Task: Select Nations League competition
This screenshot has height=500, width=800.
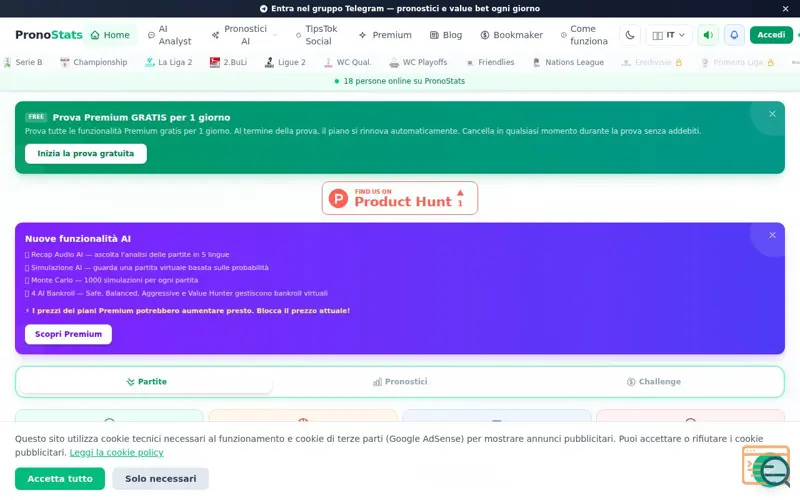Action: (568, 62)
